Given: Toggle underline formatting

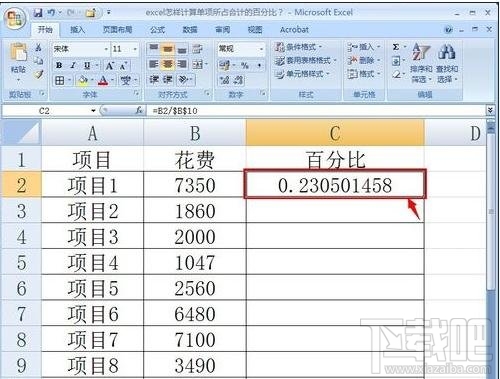Looking at the screenshot, I should pyautogui.click(x=87, y=65).
